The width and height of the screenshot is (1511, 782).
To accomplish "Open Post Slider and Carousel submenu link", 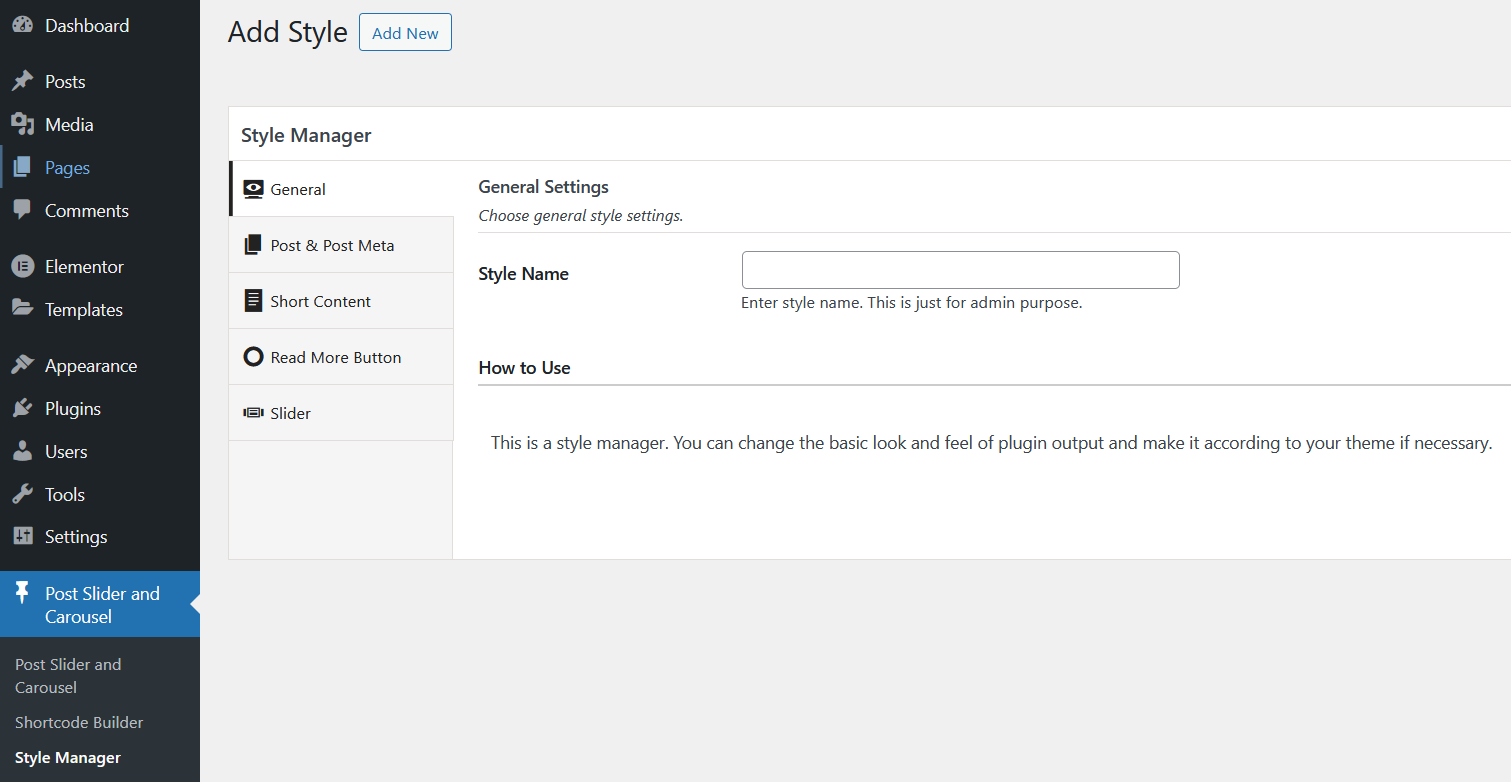I will point(68,676).
